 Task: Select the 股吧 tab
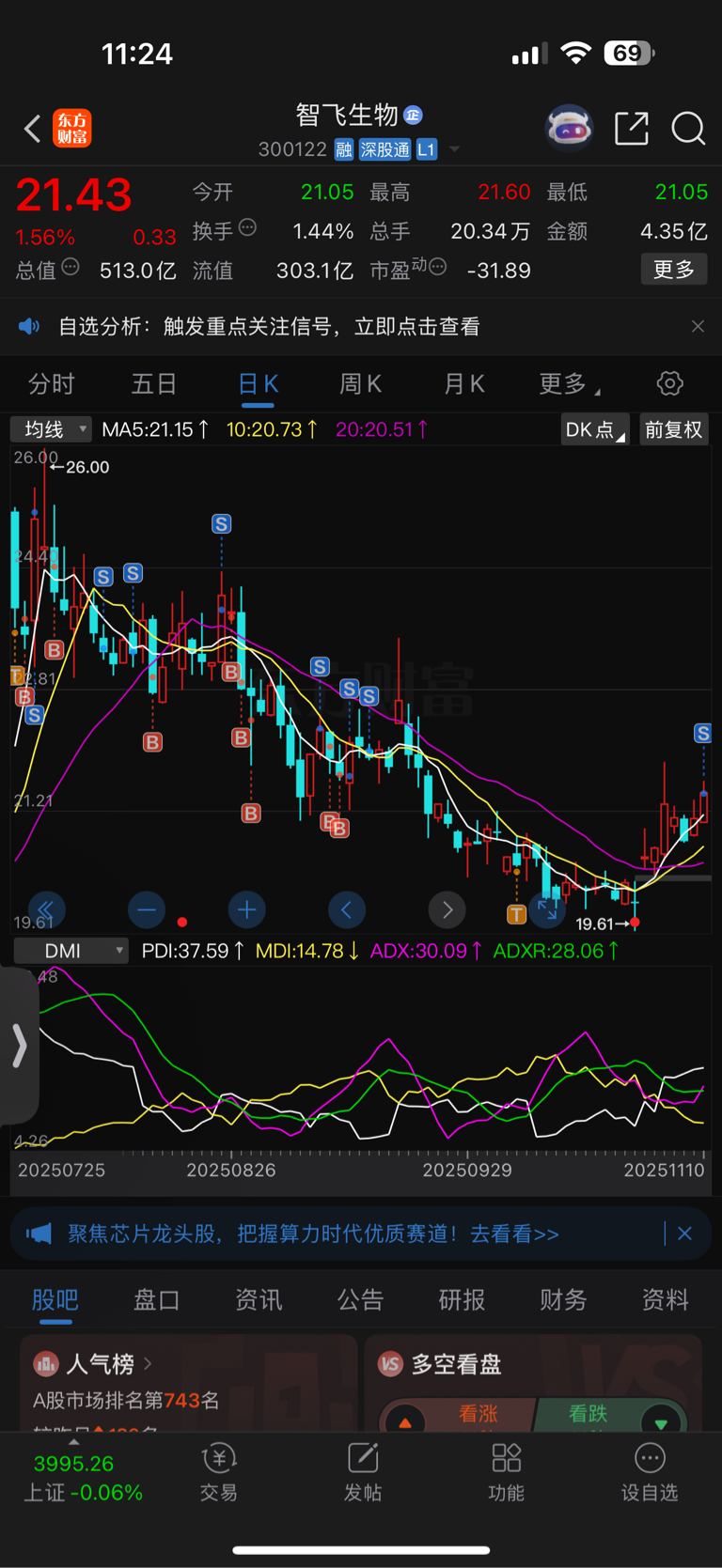coord(55,1300)
